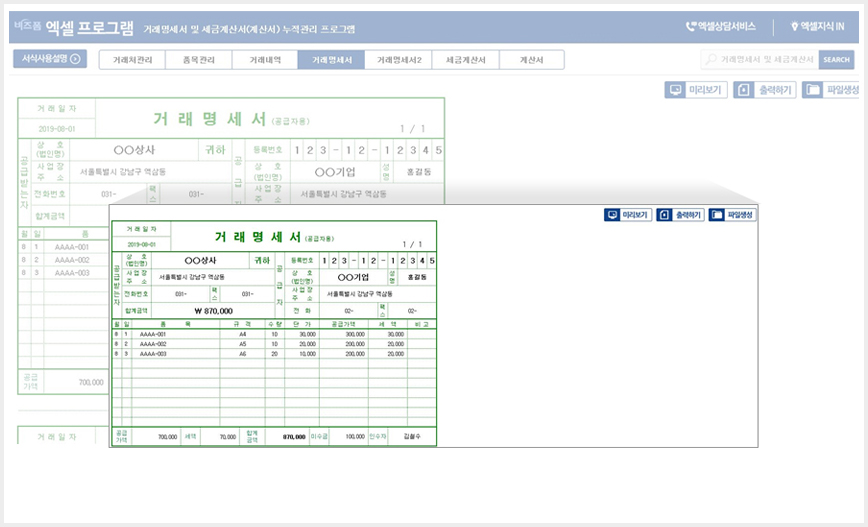Select the A5 spec cell
Screen dimensions: 868x527
click(242, 344)
